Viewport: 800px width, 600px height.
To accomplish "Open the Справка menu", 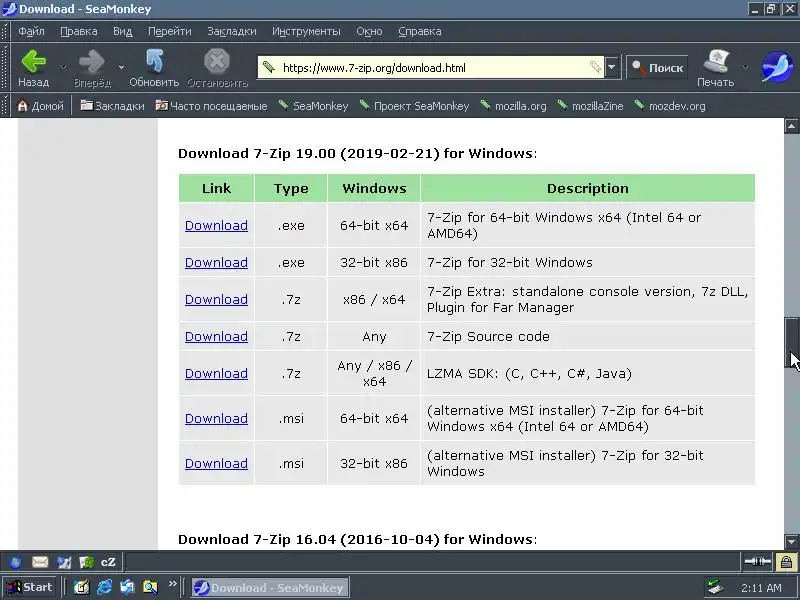I will click(x=419, y=31).
